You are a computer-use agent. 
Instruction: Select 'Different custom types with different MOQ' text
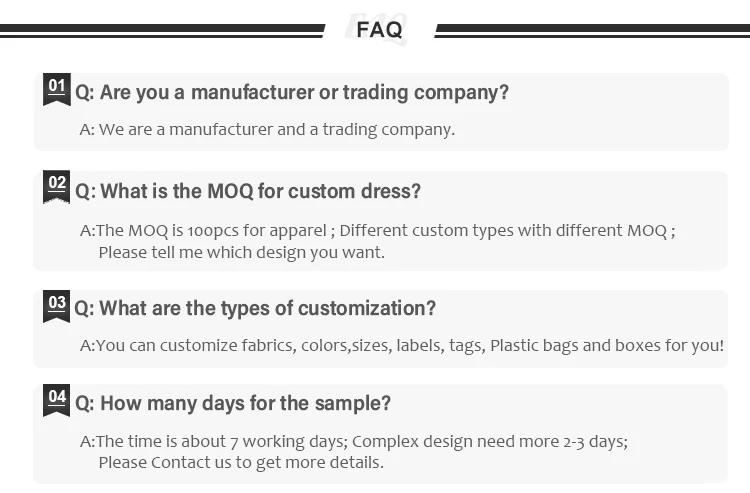point(503,231)
